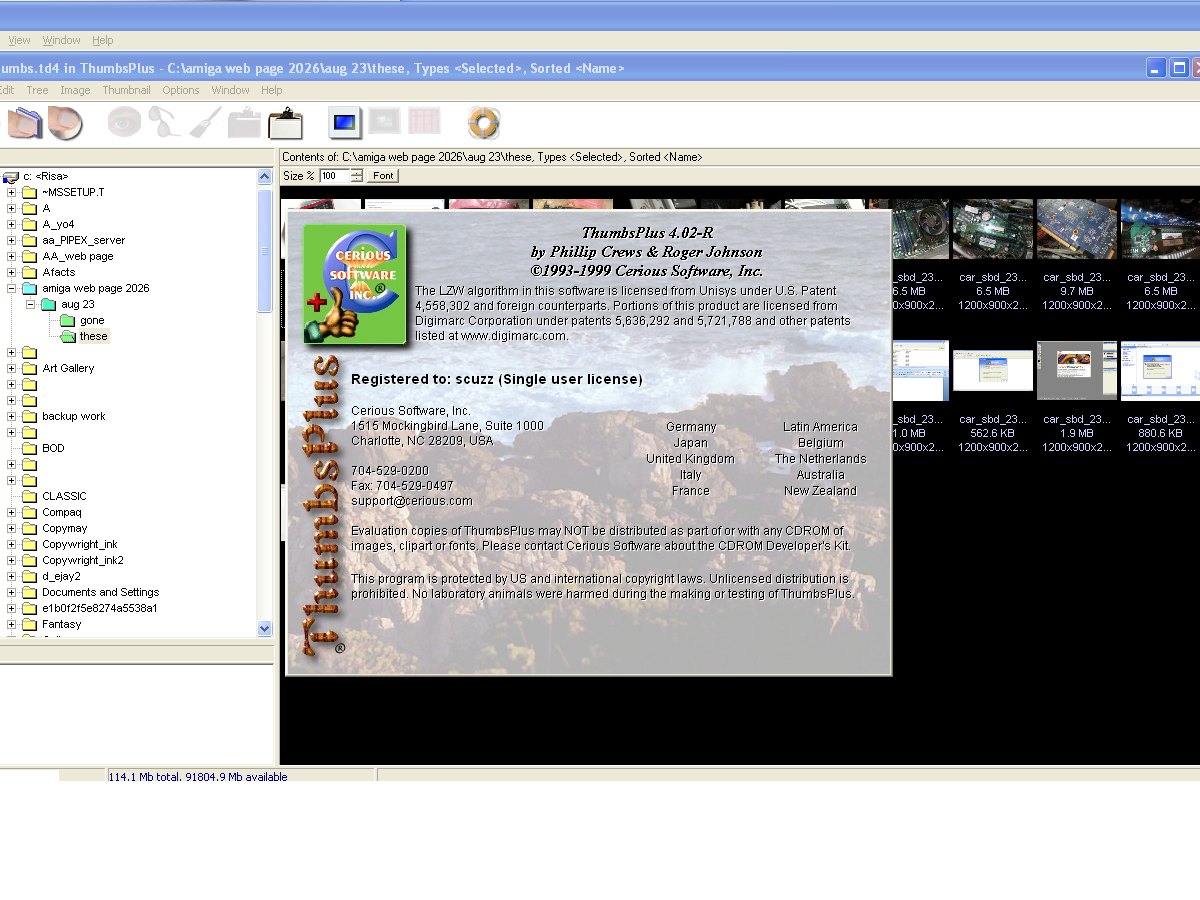The image size is (1200, 900).
Task: Collapse the 'amiga web page 2026' node
Action: pyautogui.click(x=12, y=288)
